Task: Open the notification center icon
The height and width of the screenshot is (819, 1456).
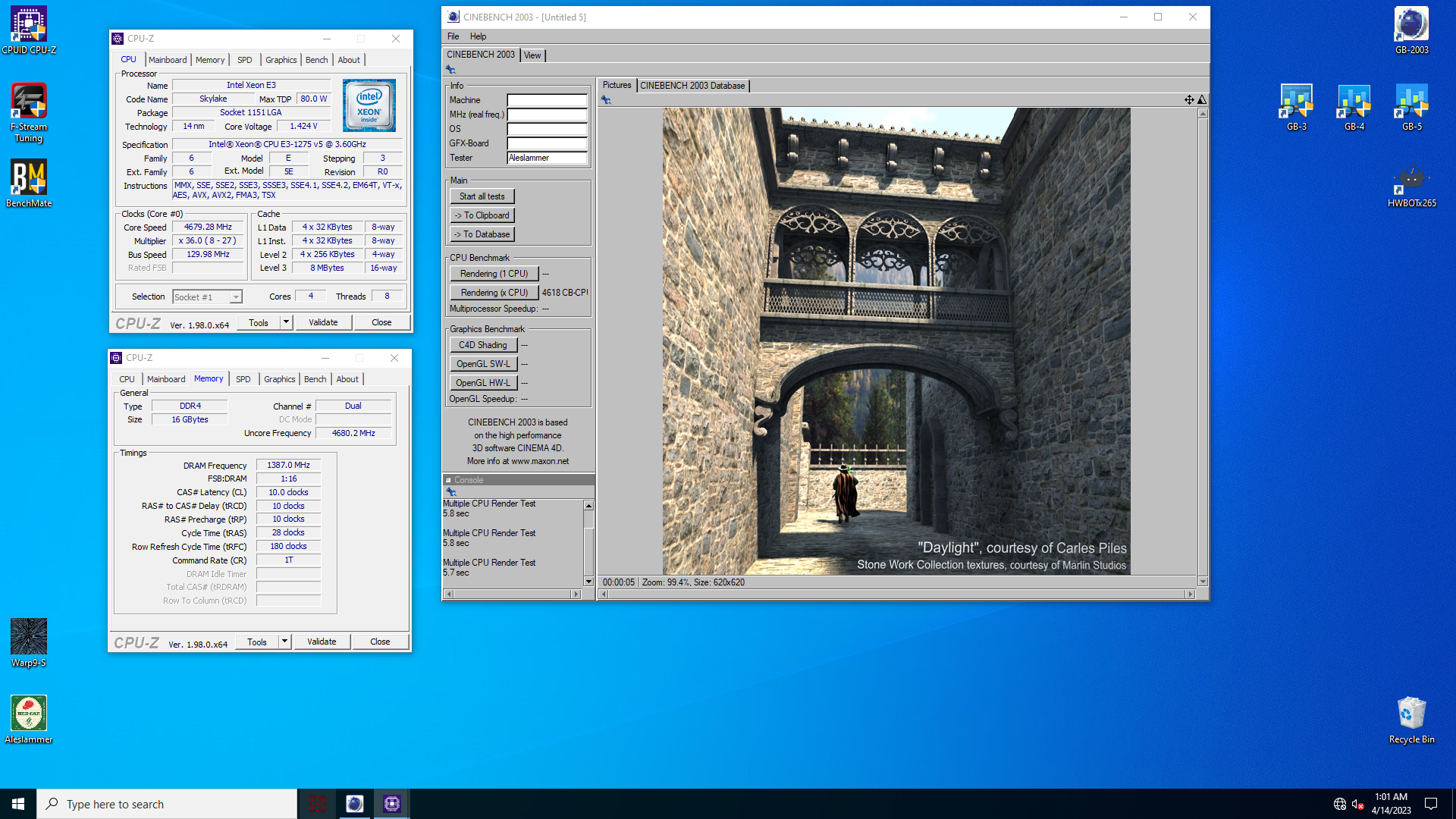Action: pyautogui.click(x=1431, y=804)
